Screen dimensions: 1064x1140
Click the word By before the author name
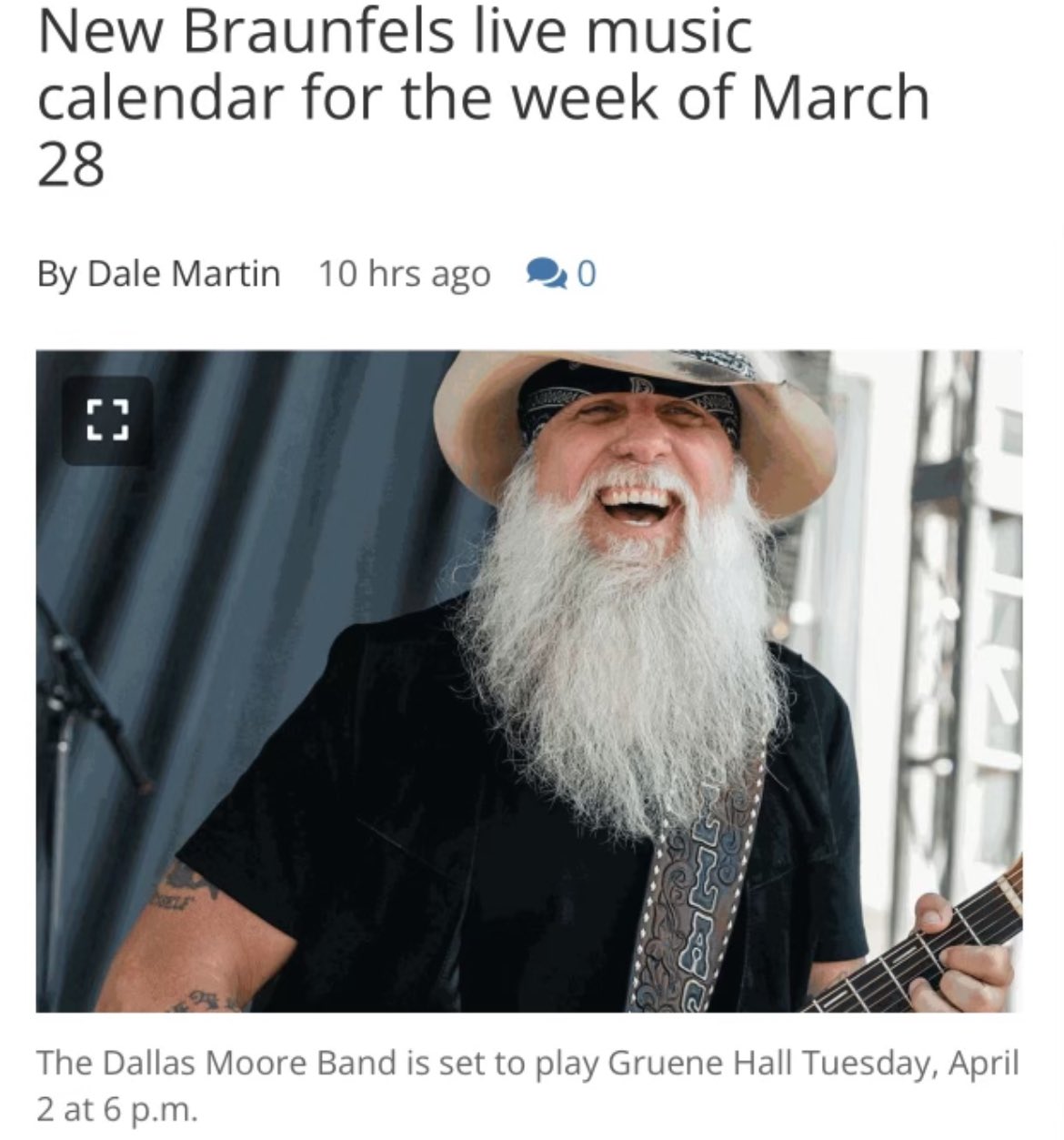[56, 274]
